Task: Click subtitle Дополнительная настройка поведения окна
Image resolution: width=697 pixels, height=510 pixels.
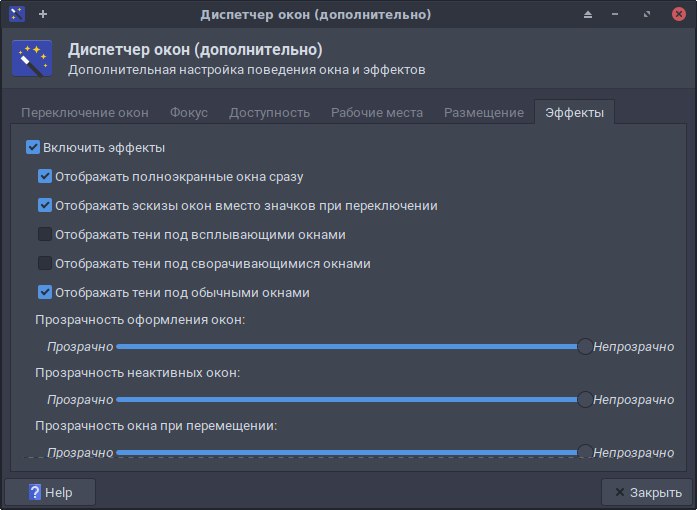Action: click(247, 70)
